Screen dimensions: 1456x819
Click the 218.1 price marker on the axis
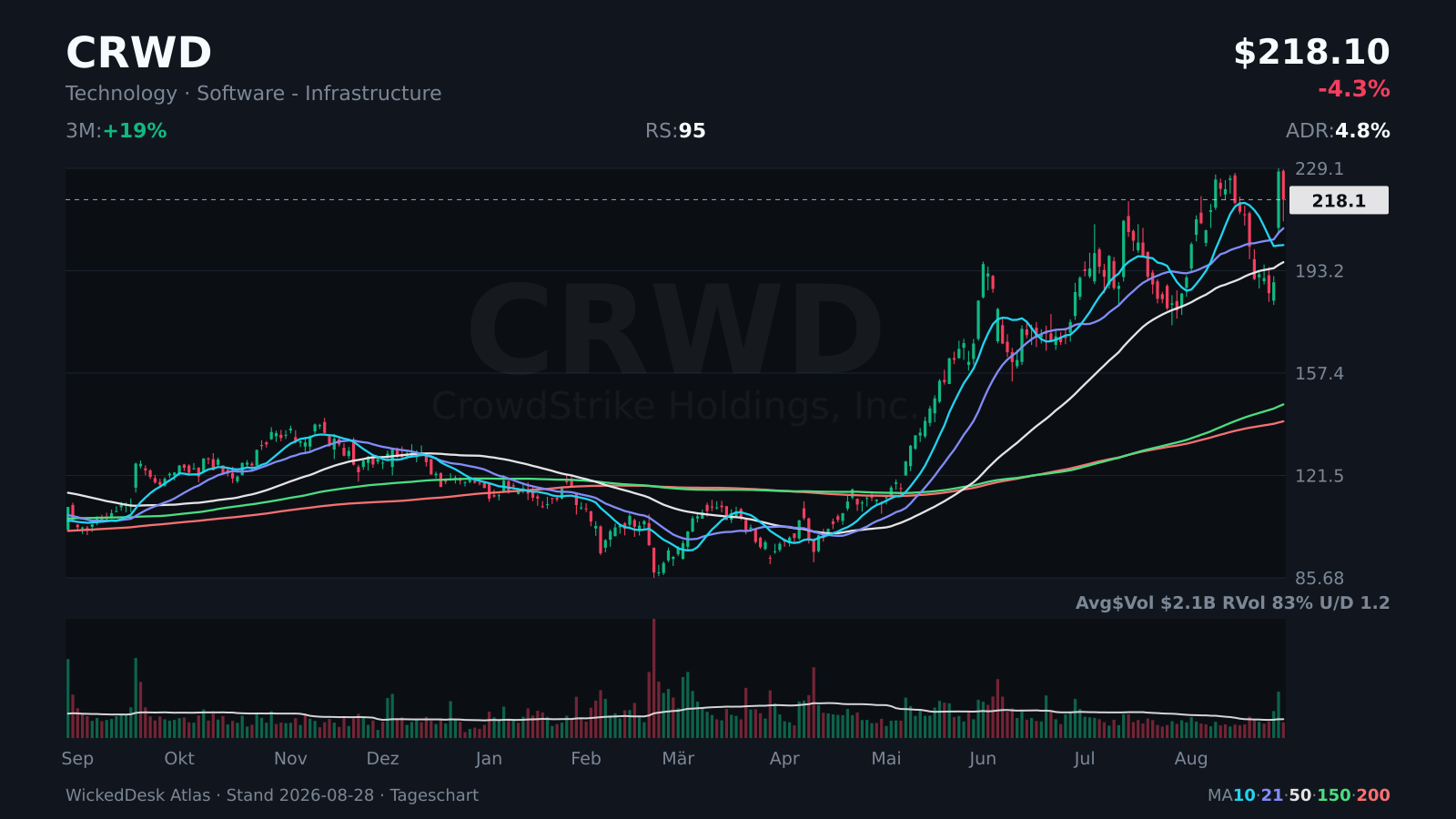[x=1339, y=200]
